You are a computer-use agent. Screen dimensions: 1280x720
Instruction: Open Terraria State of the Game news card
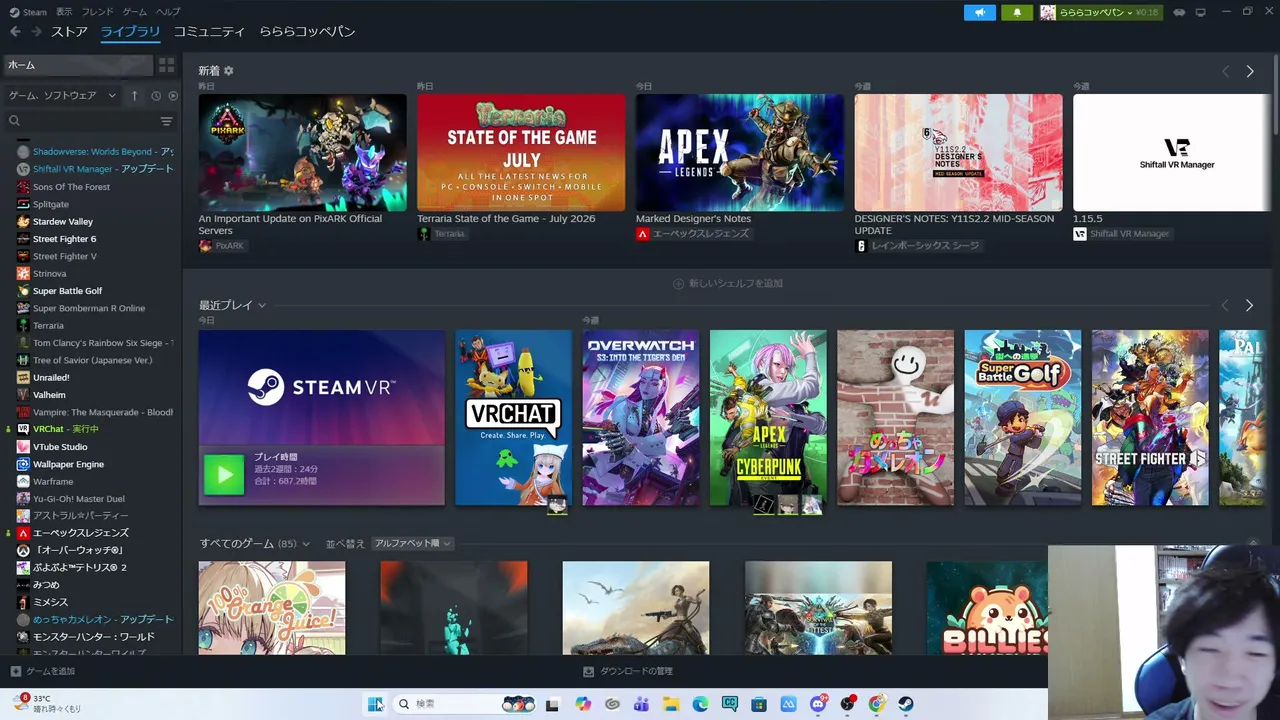[521, 152]
